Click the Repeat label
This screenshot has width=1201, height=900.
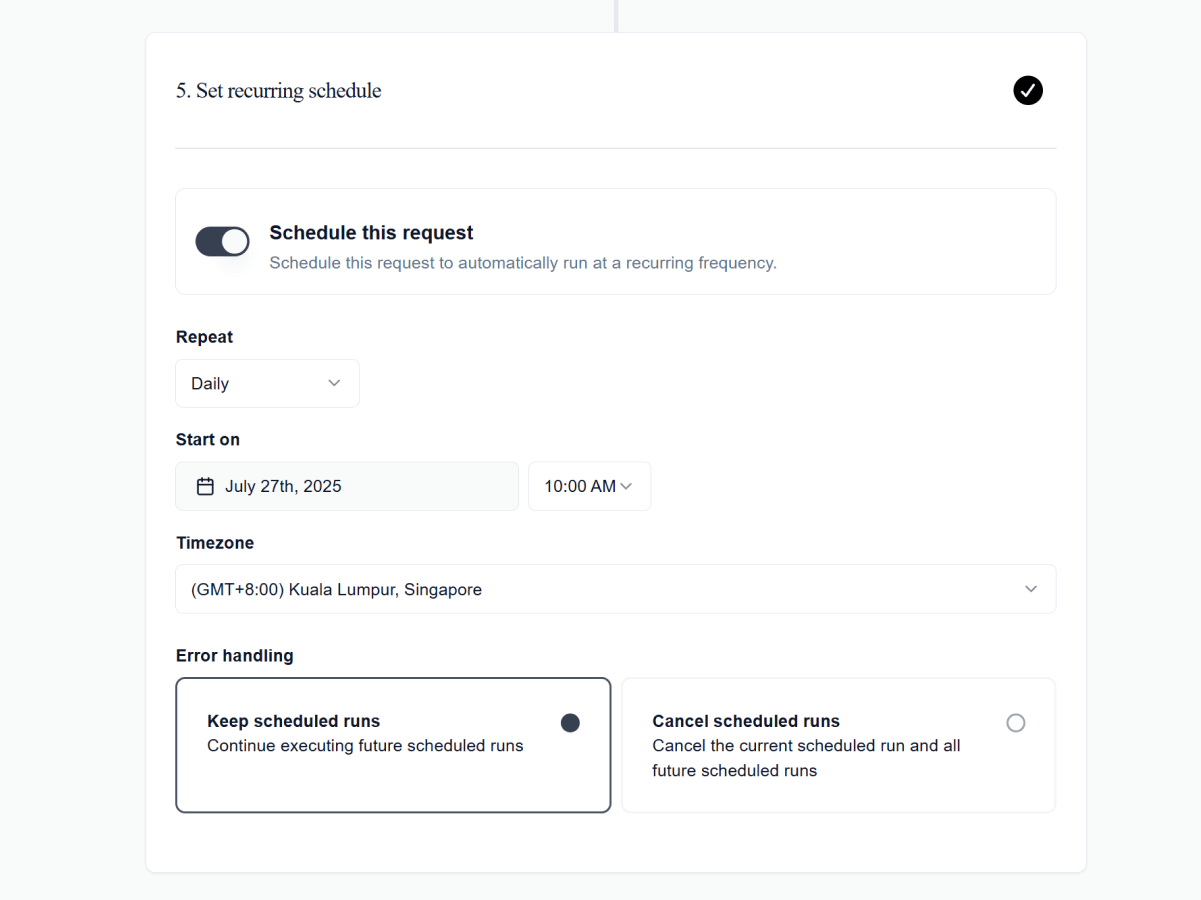[204, 337]
